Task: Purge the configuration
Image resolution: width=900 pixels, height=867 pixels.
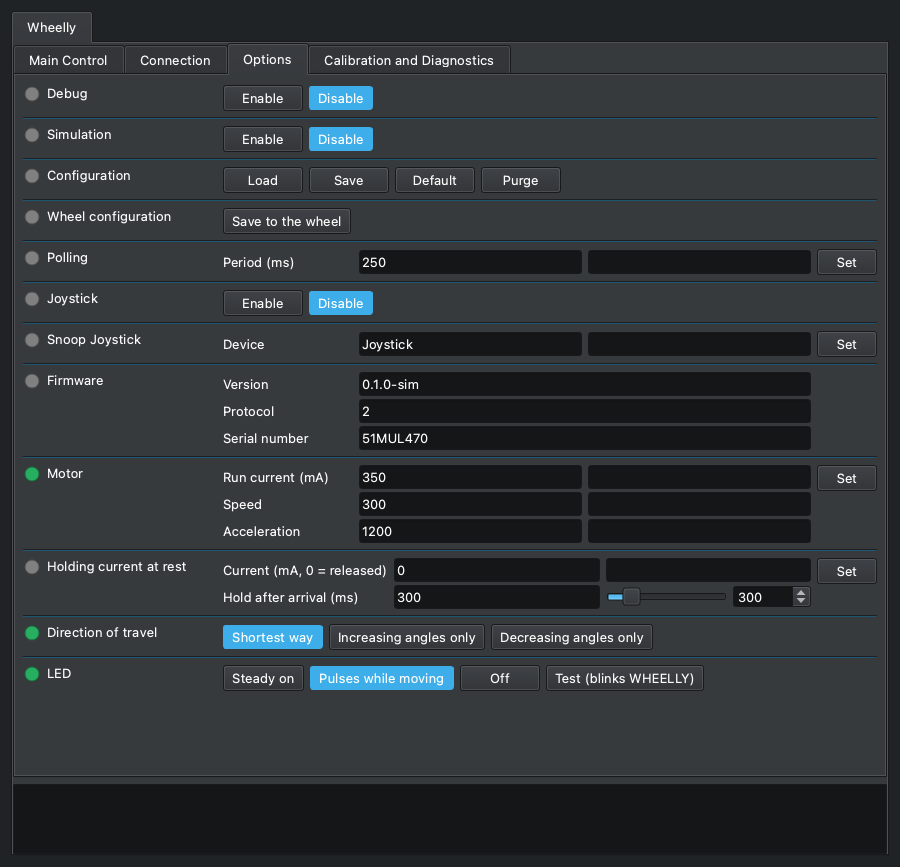Action: coord(521,180)
